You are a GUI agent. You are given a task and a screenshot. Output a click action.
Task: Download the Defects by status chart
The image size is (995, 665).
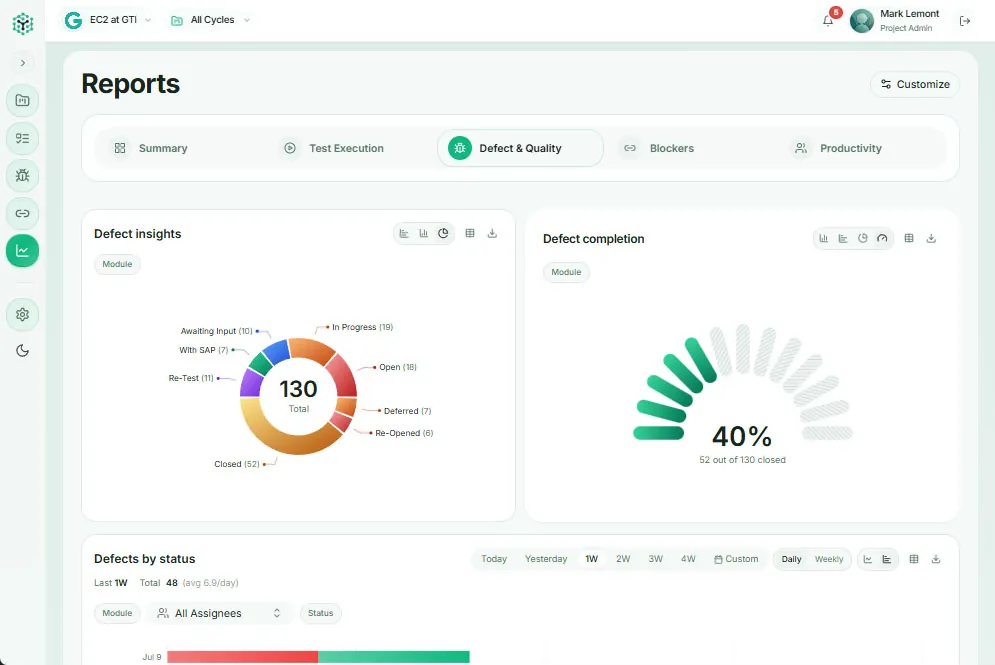936,559
